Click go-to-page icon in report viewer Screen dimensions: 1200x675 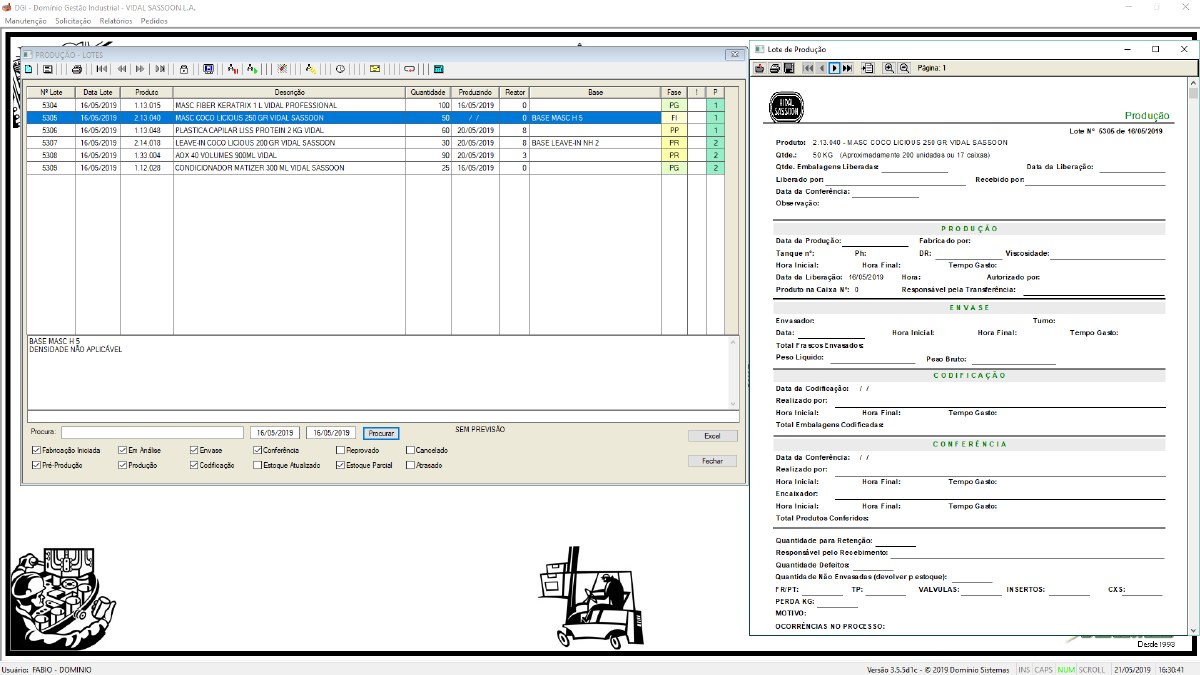point(867,68)
